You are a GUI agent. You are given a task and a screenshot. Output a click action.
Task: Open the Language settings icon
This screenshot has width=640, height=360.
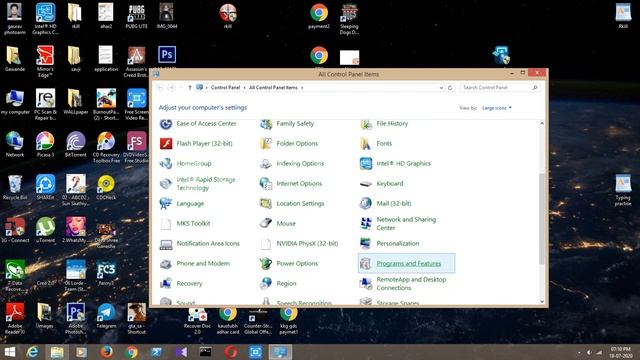(x=166, y=204)
